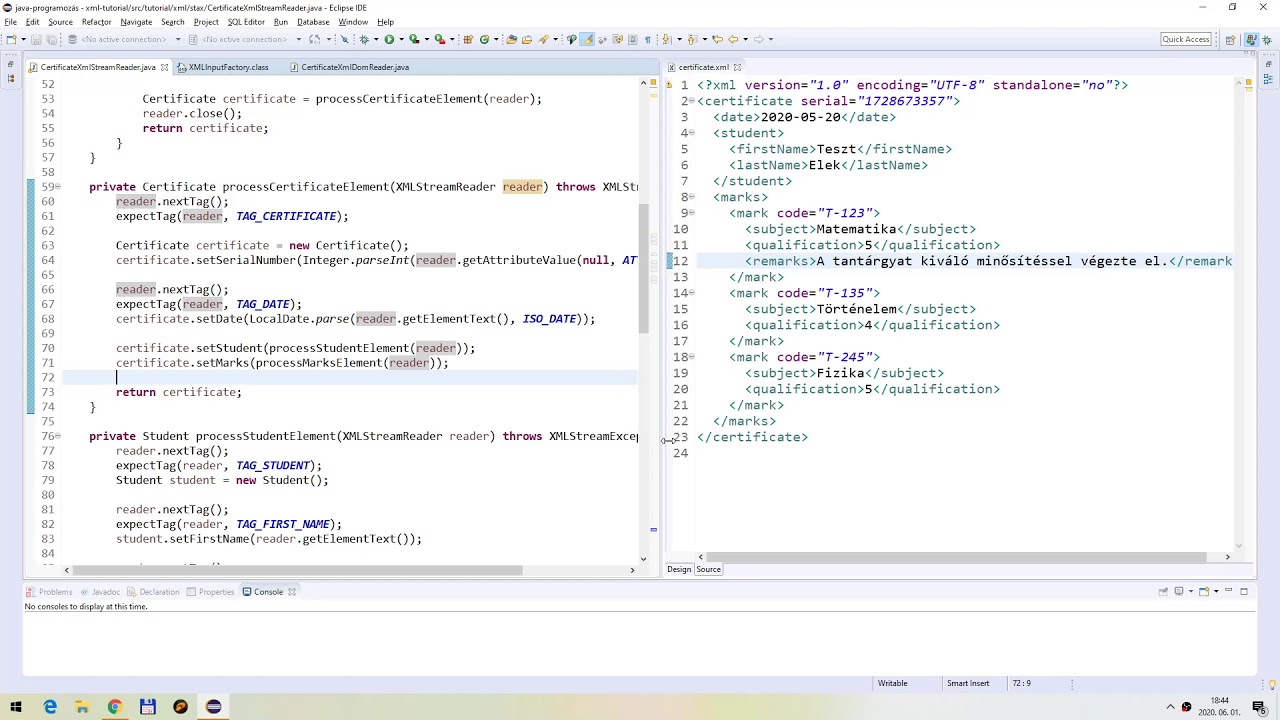Open the SQL Editor menu
This screenshot has height=720, width=1280.
click(x=246, y=22)
